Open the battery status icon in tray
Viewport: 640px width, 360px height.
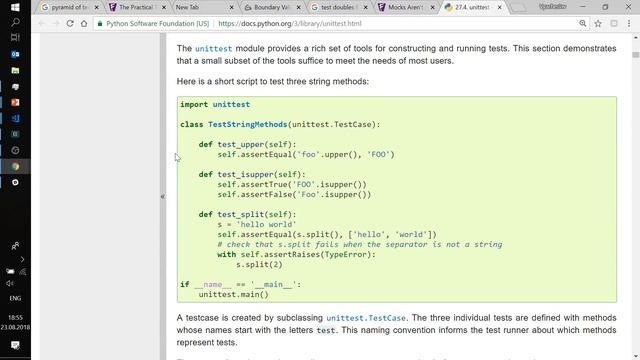[10, 271]
